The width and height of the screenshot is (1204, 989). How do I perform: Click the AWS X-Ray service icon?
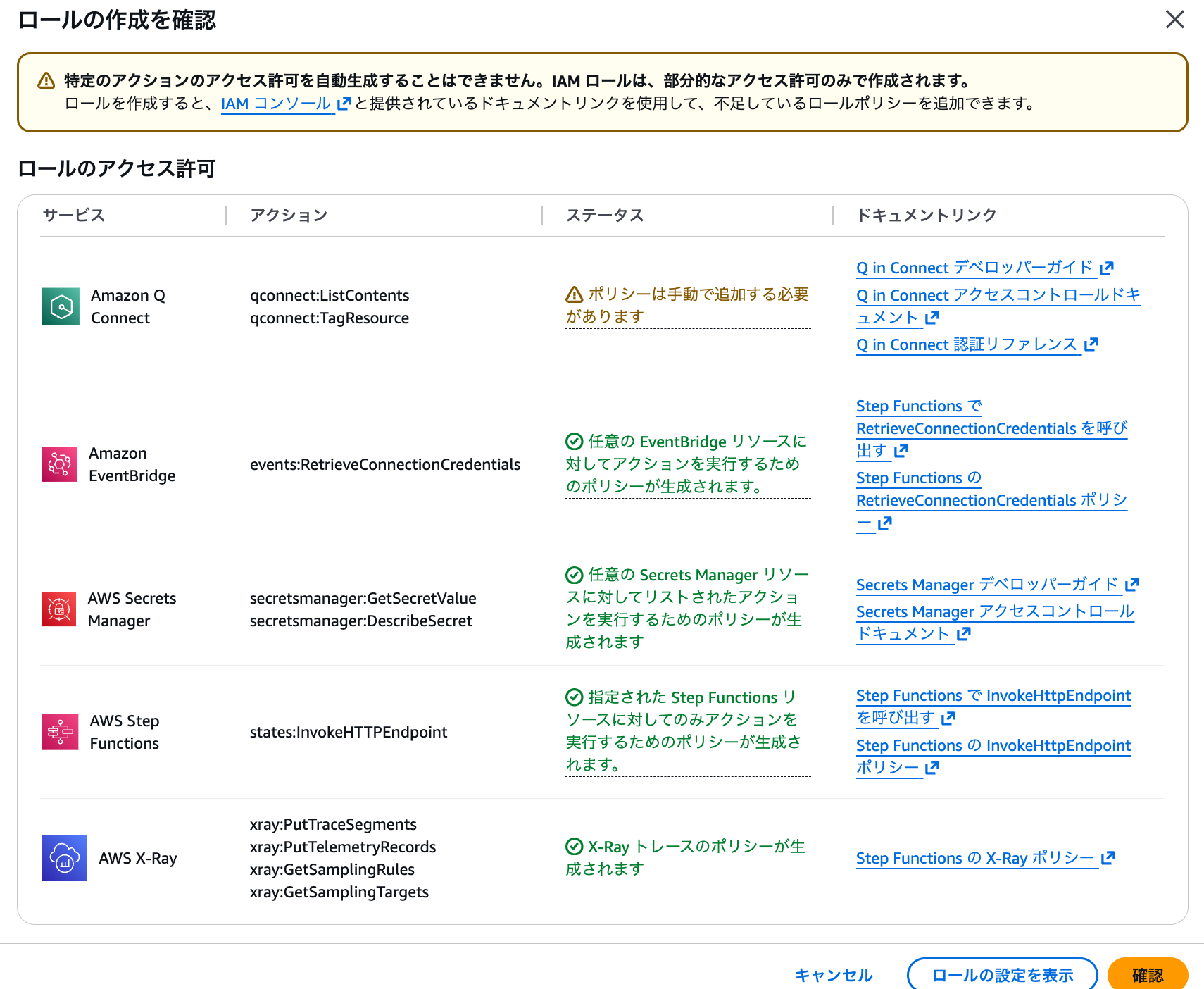pos(64,858)
